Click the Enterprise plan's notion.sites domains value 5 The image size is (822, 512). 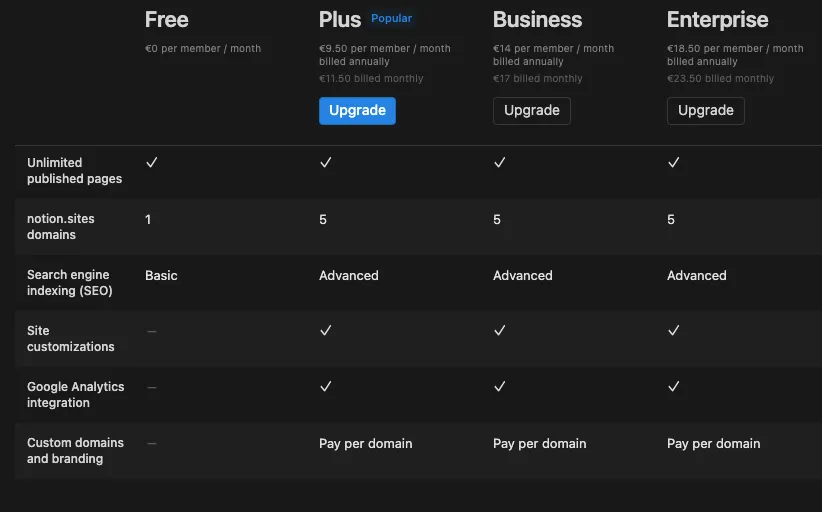[671, 220]
